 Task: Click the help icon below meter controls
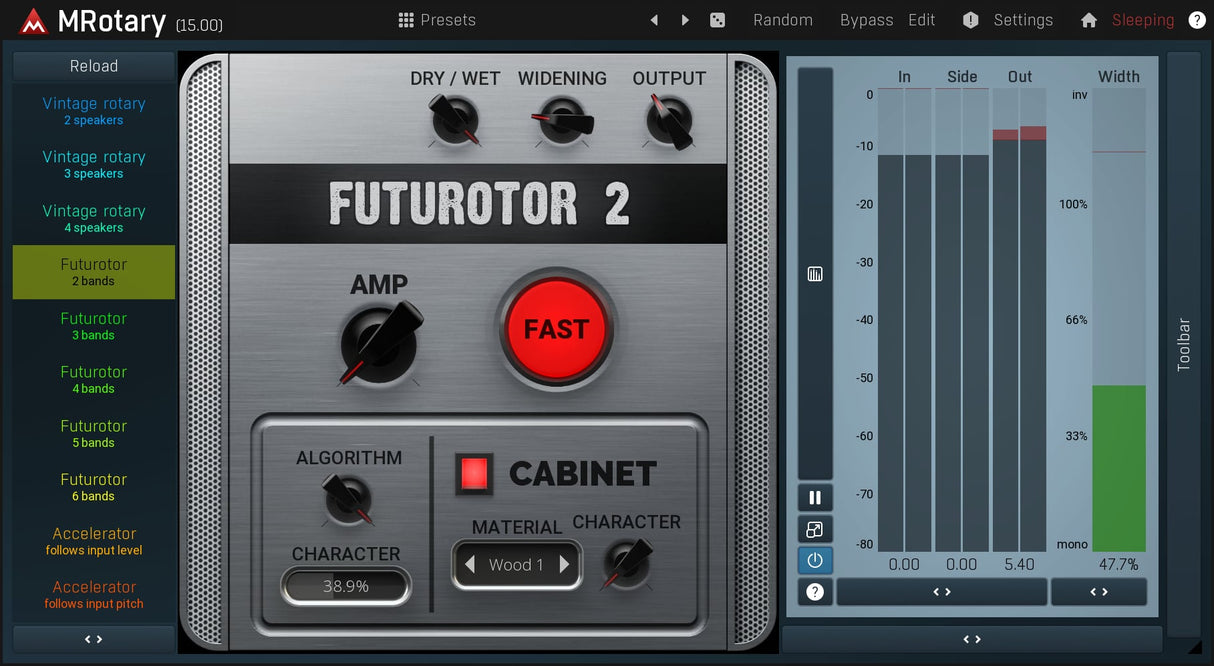[815, 592]
